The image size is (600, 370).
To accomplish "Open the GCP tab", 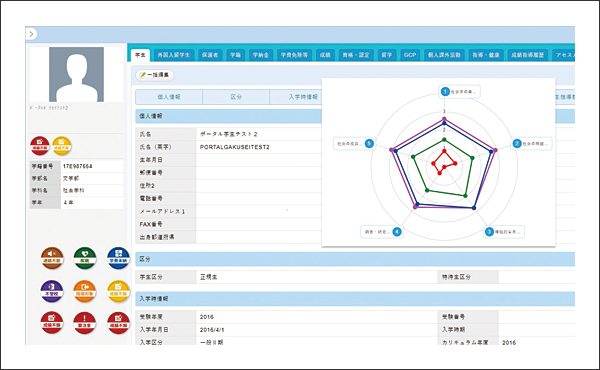I will point(410,55).
